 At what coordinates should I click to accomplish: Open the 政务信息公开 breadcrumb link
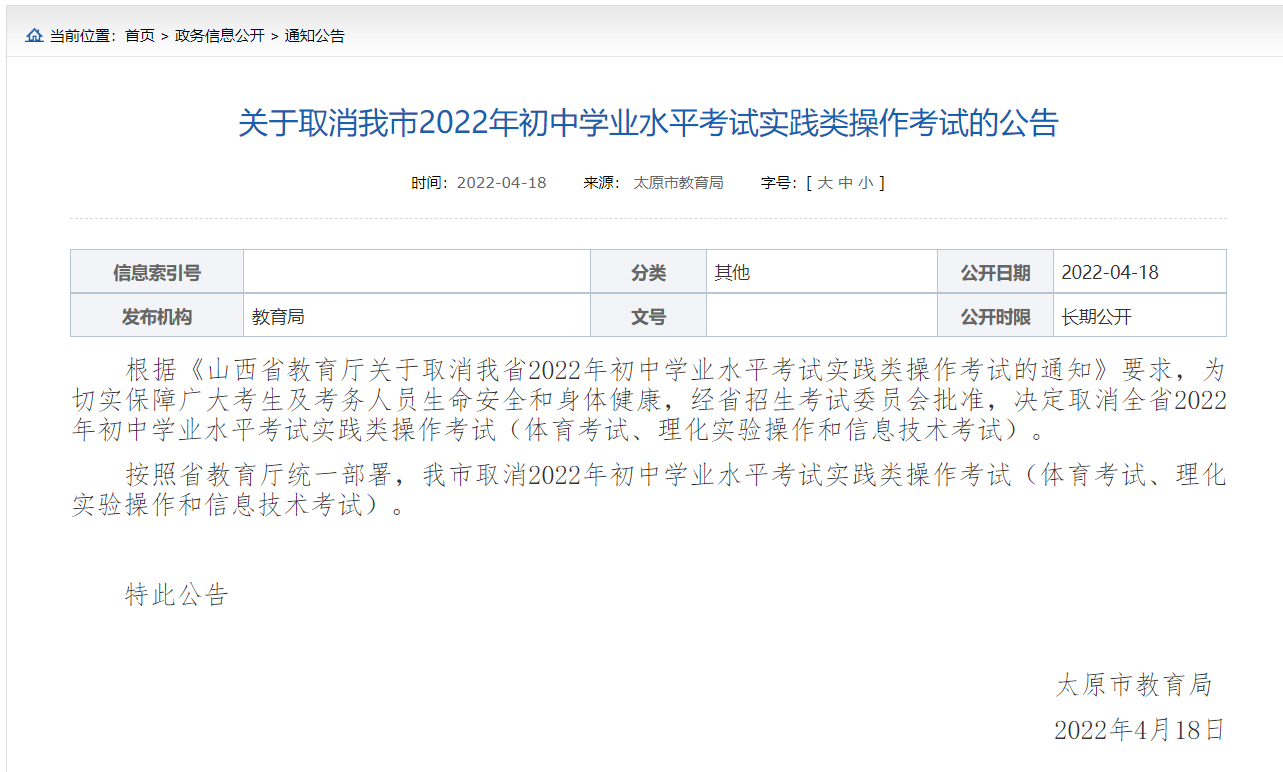[220, 36]
